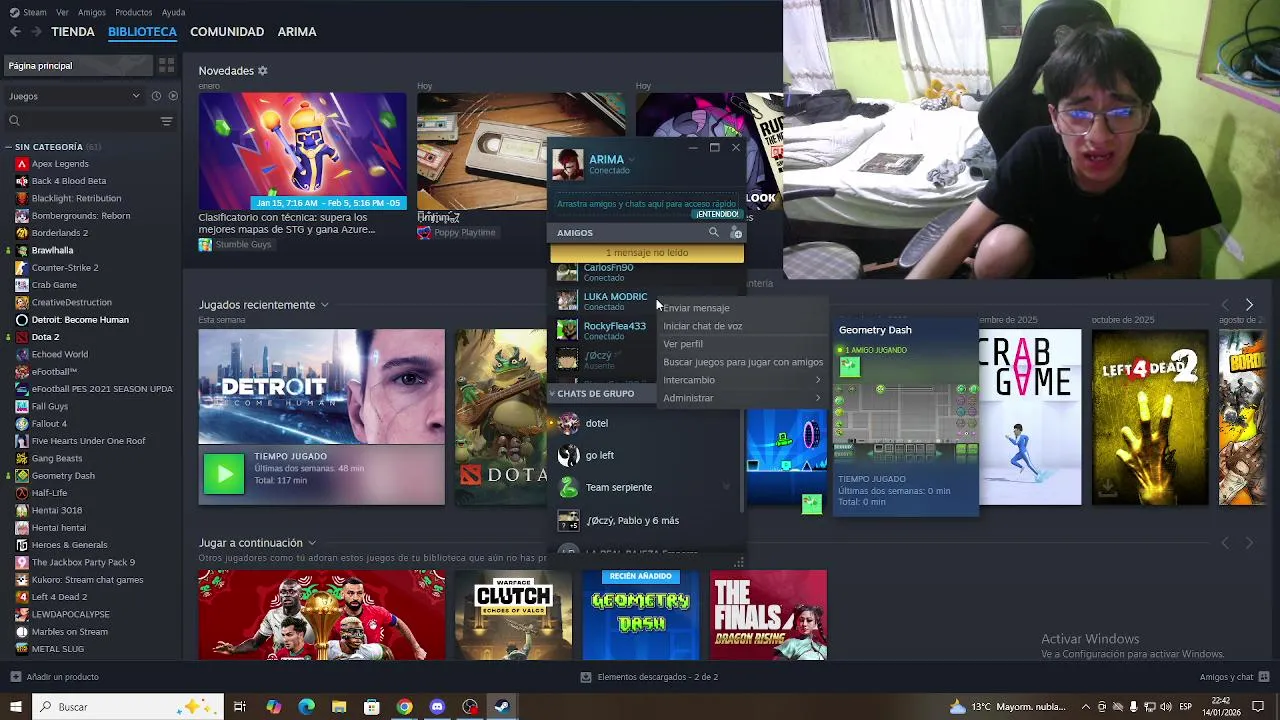Viewport: 1280px width, 720px height.
Task: Open the Ayuda menu
Action: coord(174,12)
